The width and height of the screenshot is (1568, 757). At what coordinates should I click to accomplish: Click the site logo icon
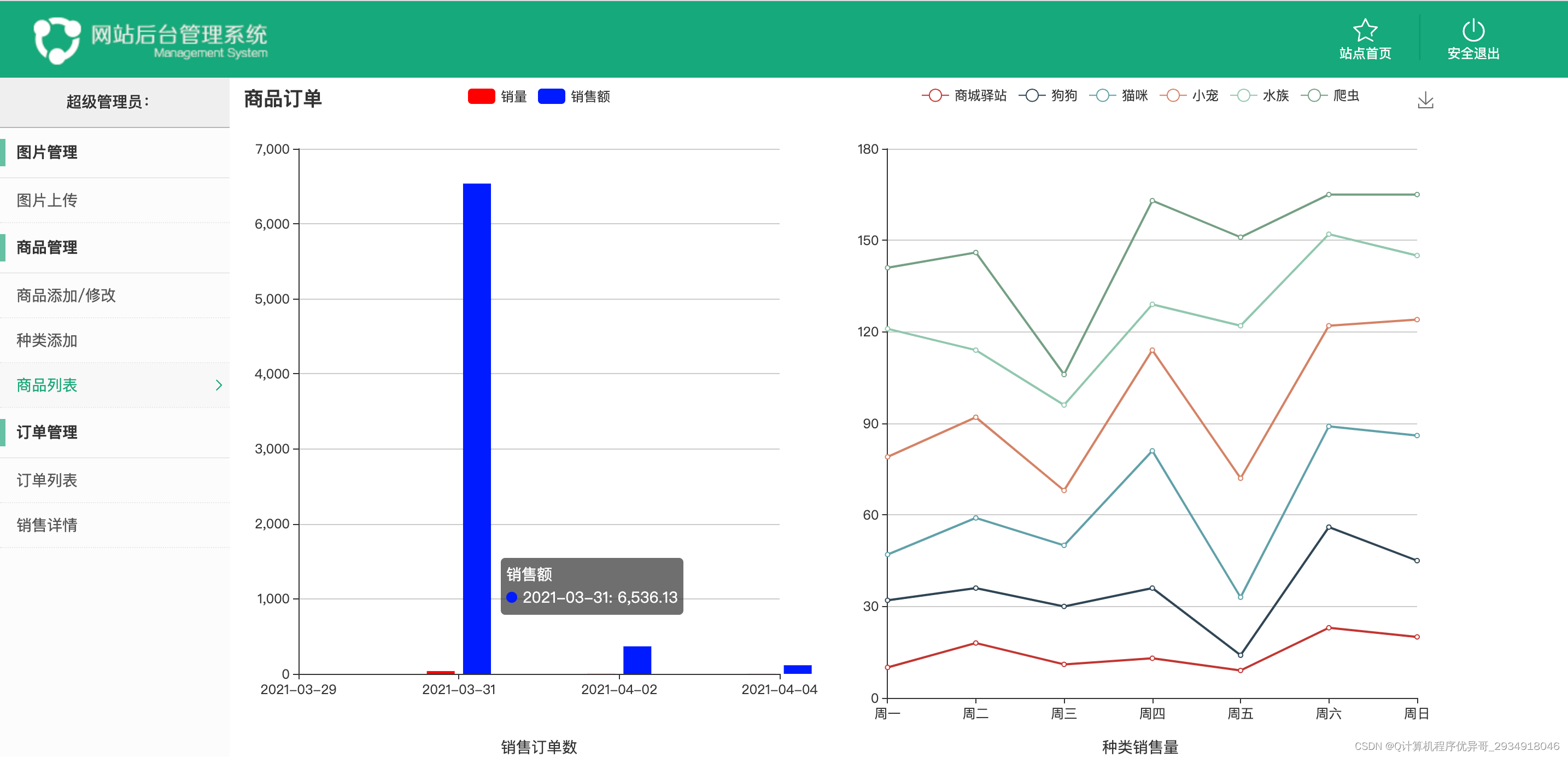(57, 40)
